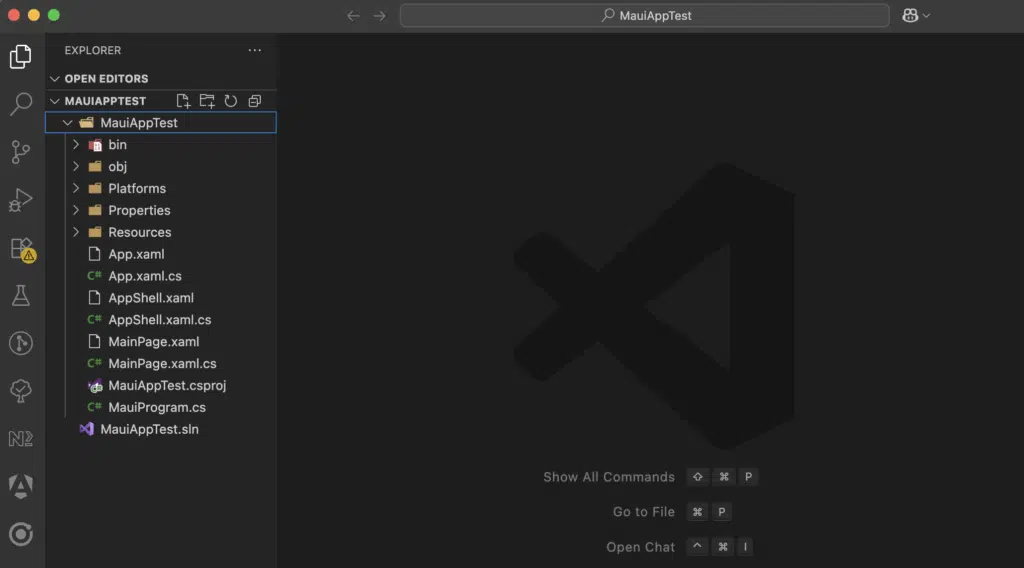This screenshot has width=1024, height=568.
Task: Expand the Open Editors section
Action: 106,79
